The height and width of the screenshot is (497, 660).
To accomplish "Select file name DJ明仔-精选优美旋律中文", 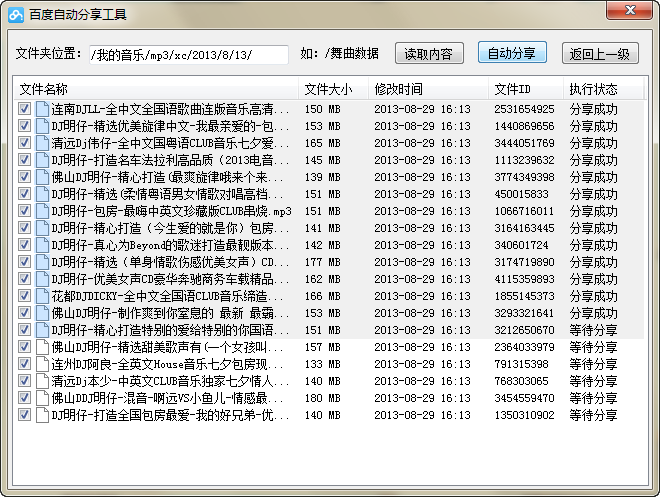I will [170, 126].
